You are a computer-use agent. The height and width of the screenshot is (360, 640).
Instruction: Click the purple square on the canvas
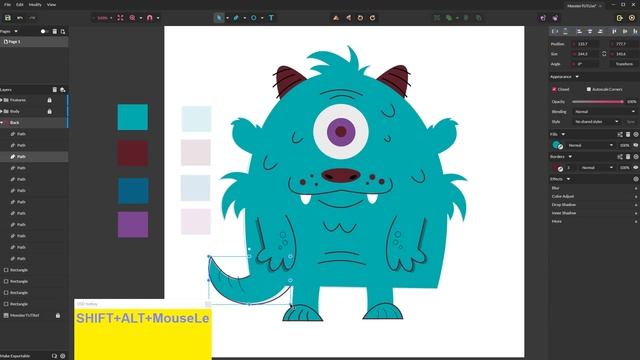point(133,224)
